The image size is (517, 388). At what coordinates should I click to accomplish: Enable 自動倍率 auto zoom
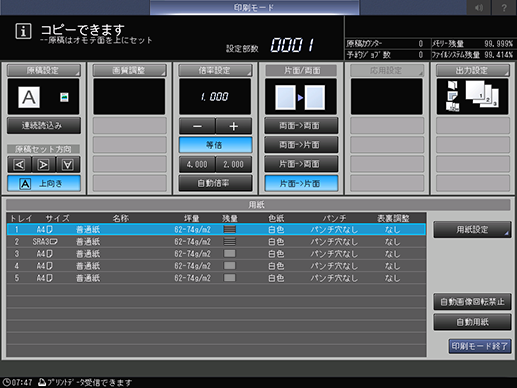(x=215, y=183)
